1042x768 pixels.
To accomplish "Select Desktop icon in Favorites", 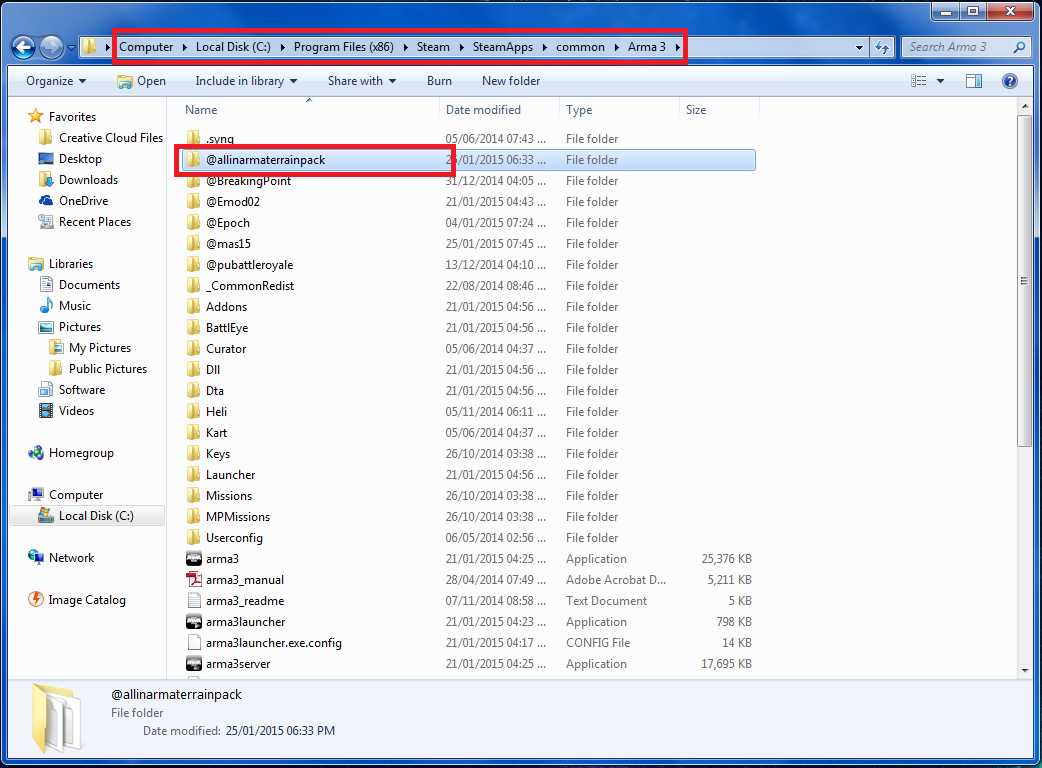I will pos(46,159).
